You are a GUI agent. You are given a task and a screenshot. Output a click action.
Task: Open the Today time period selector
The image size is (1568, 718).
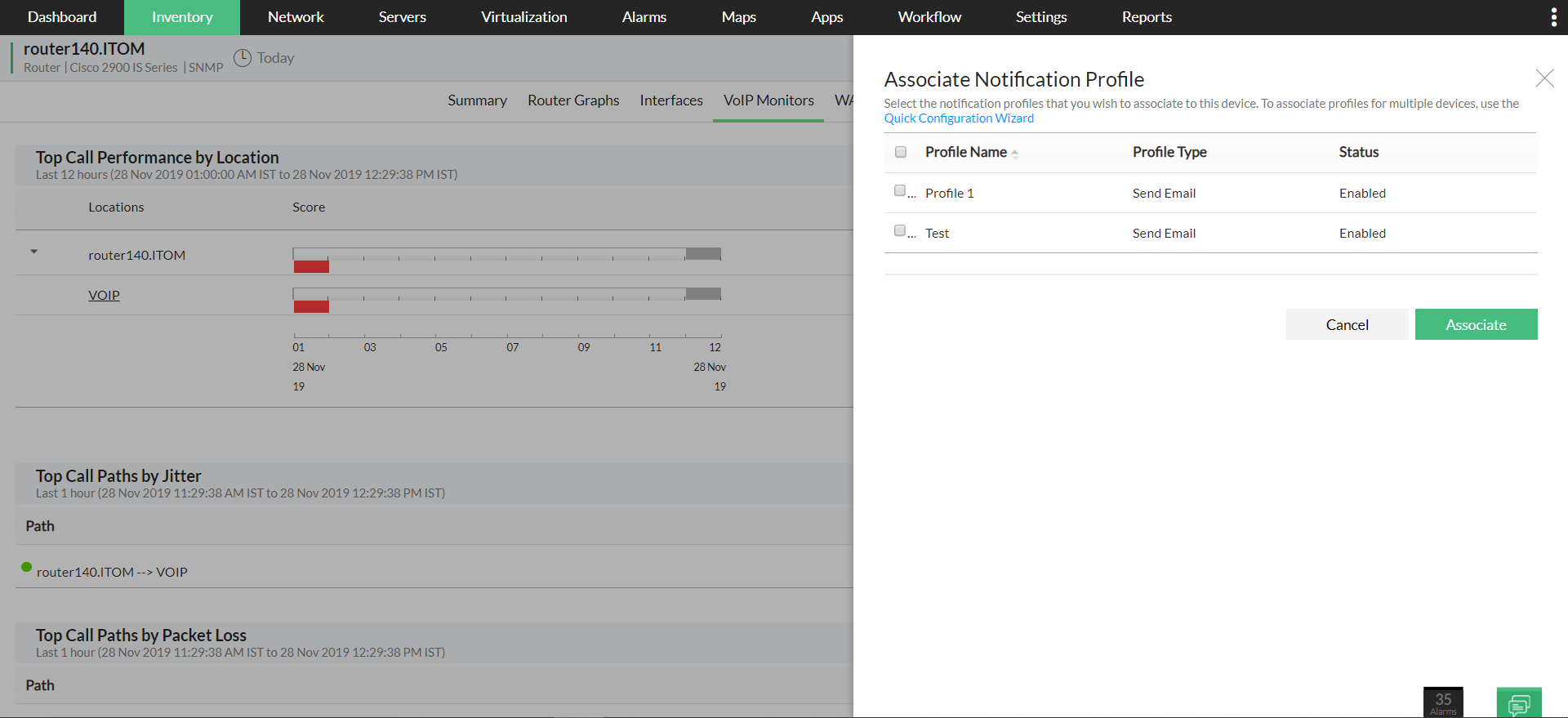tap(275, 58)
